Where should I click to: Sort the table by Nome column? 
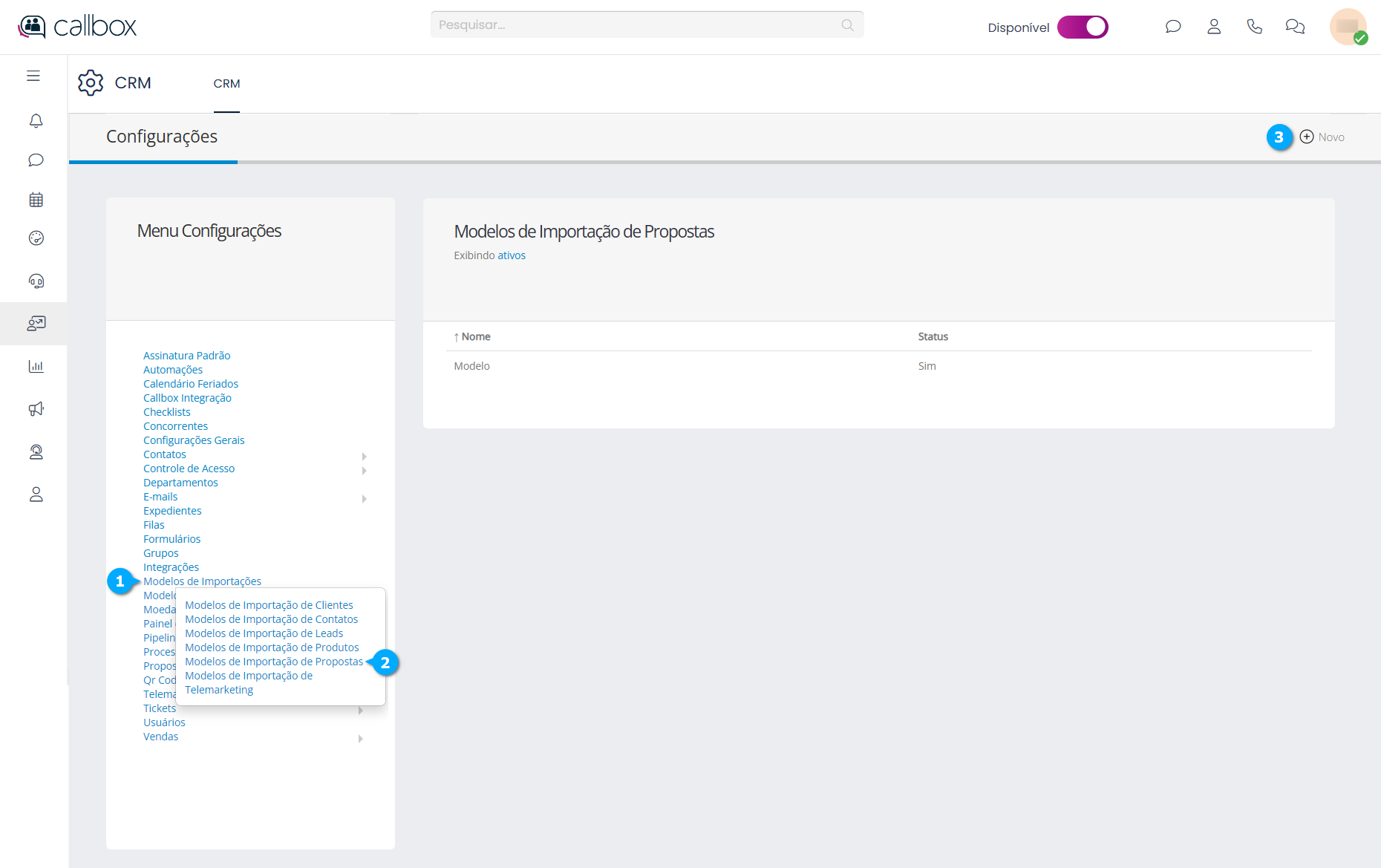(x=475, y=336)
